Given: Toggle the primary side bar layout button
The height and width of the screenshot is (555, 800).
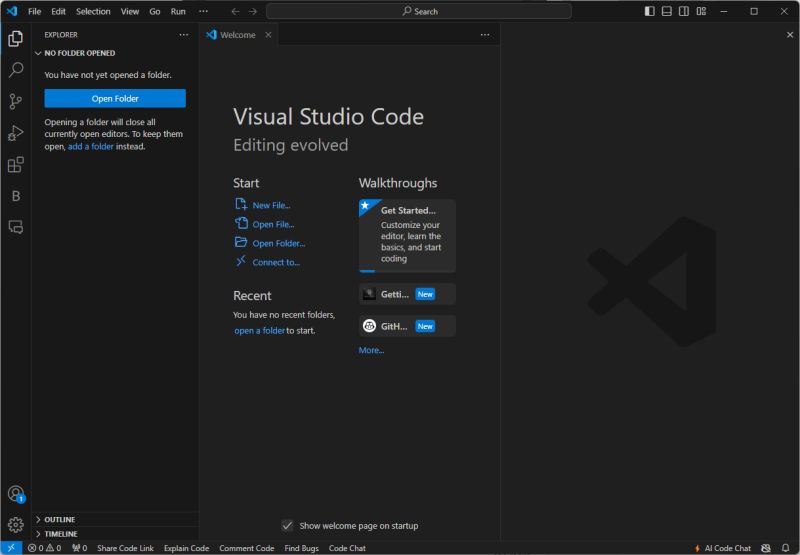Looking at the screenshot, I should 650,11.
